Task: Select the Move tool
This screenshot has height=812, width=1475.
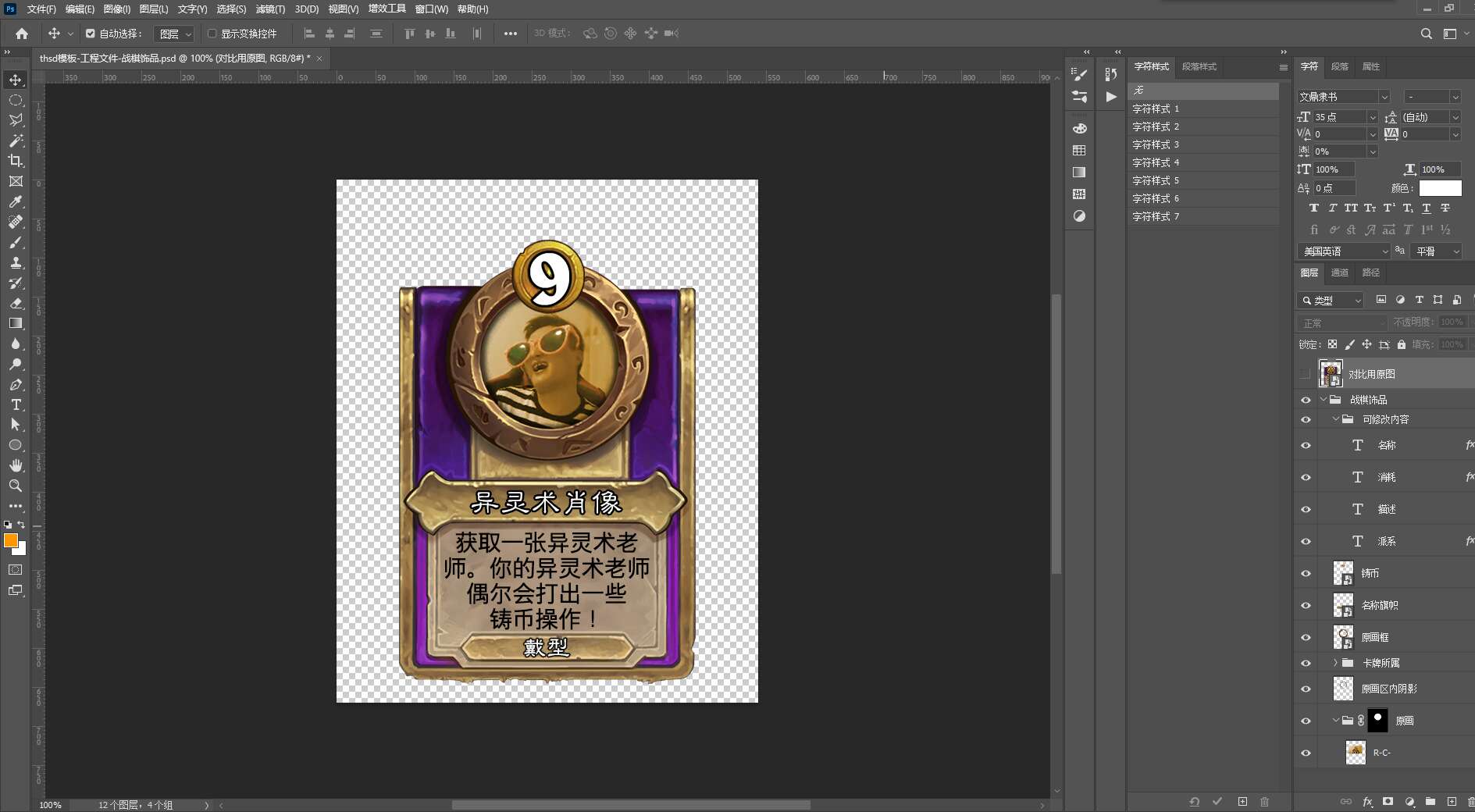Action: (x=16, y=80)
